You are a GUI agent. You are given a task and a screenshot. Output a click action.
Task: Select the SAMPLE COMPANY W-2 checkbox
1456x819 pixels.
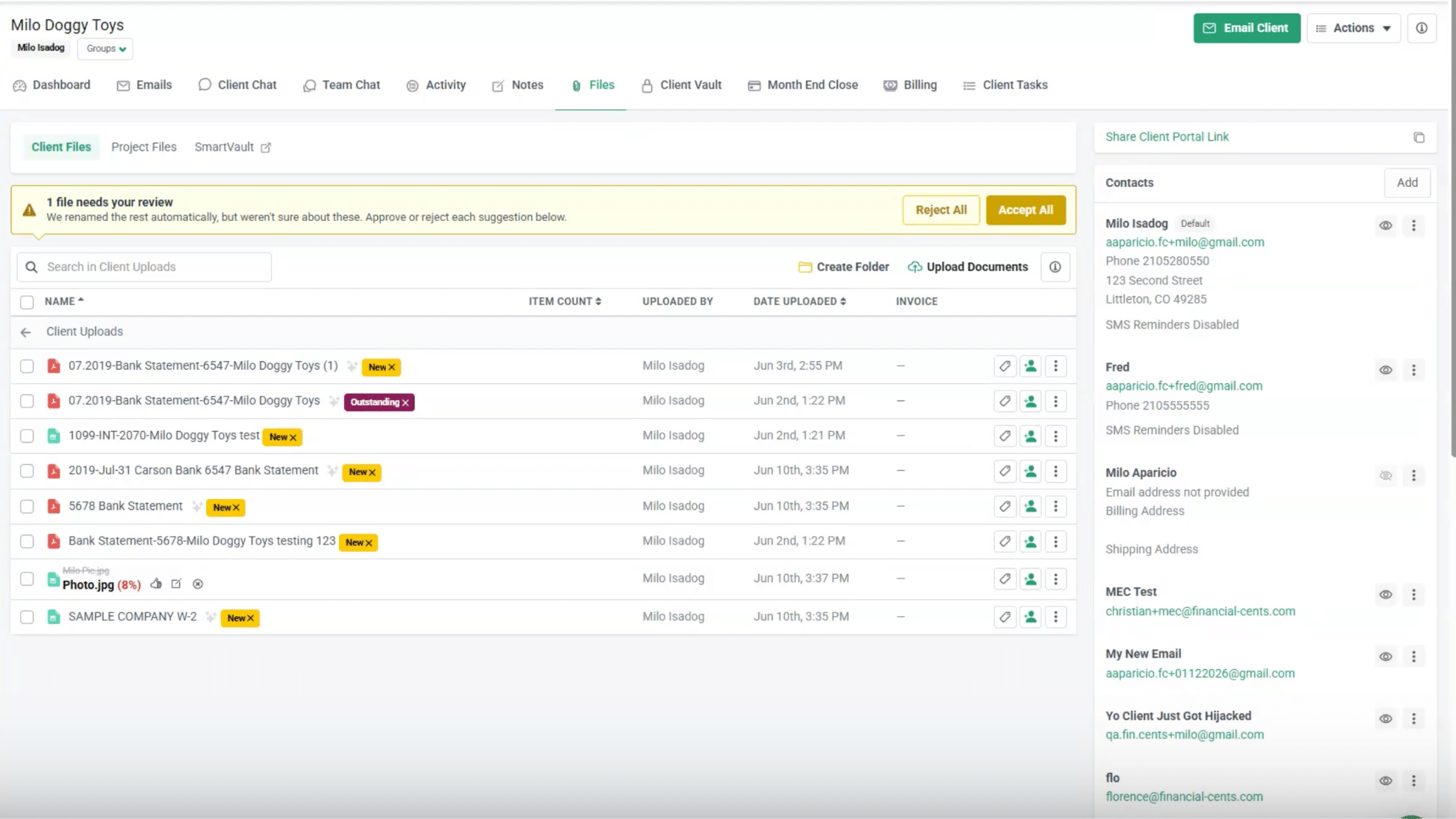27,617
